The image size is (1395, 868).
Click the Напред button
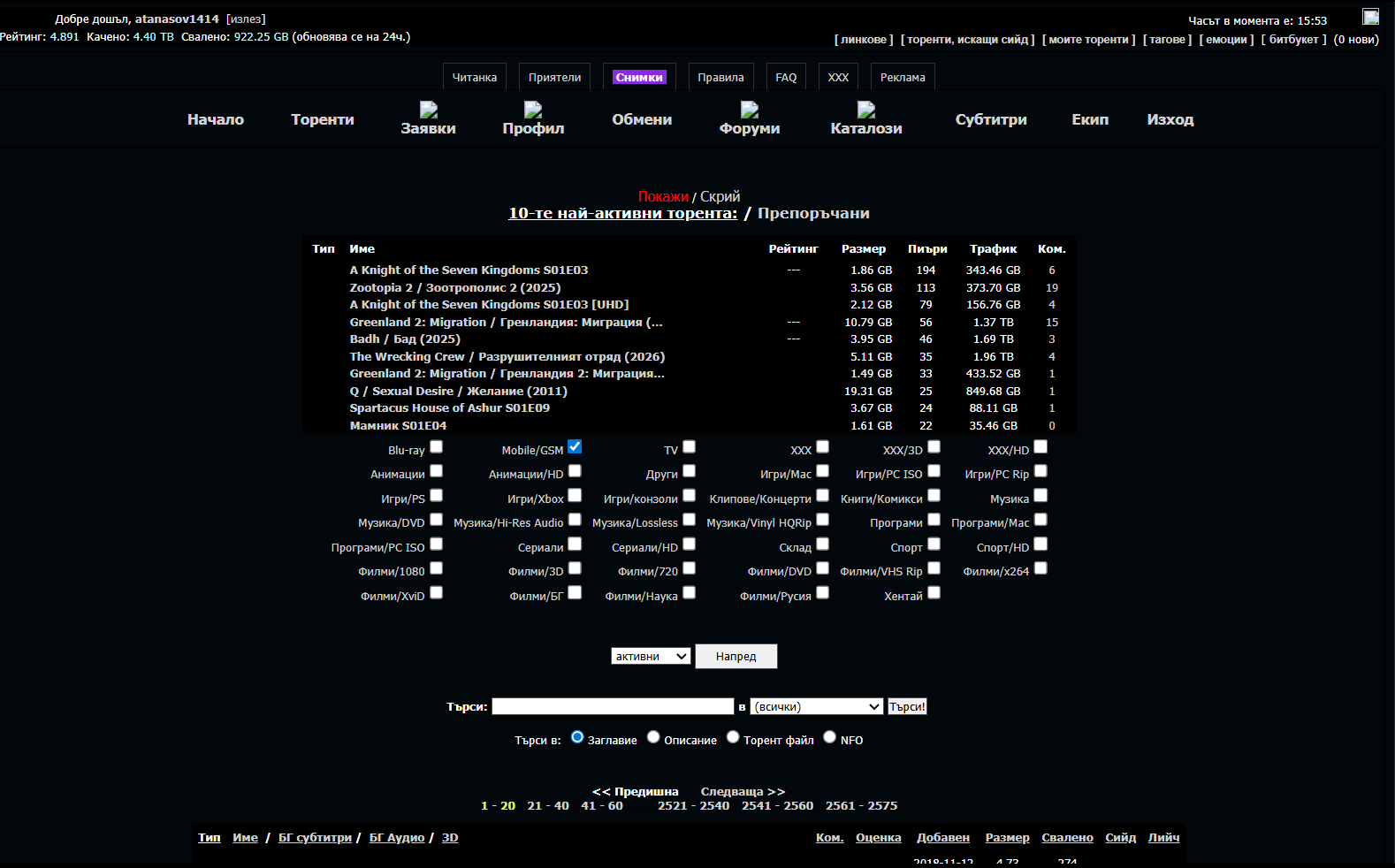click(x=736, y=657)
